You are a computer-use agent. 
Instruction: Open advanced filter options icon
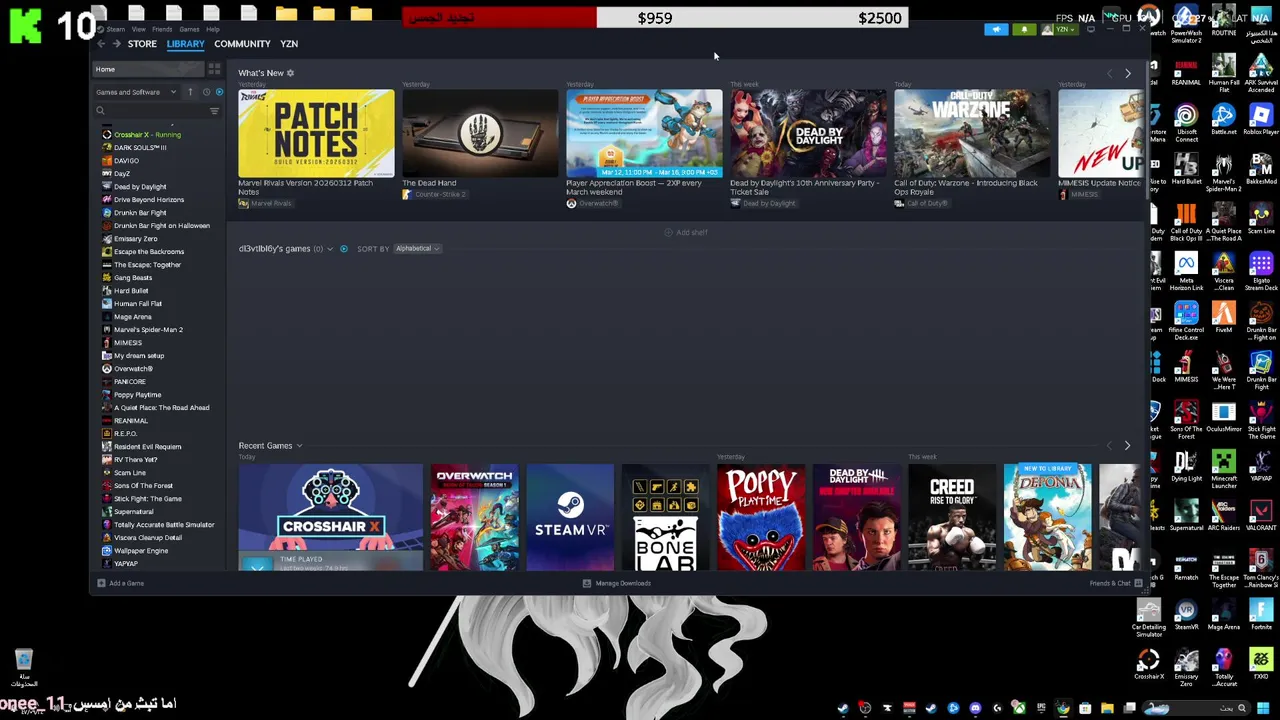pos(214,111)
